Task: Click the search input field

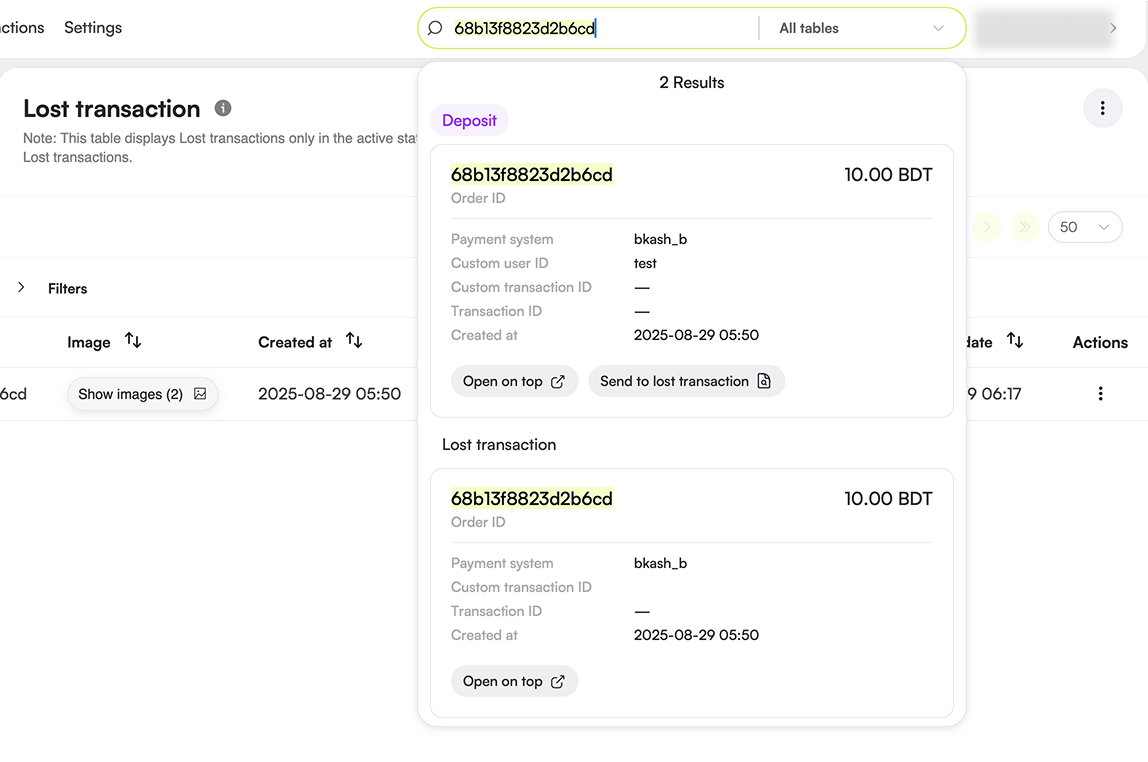Action: pos(600,29)
